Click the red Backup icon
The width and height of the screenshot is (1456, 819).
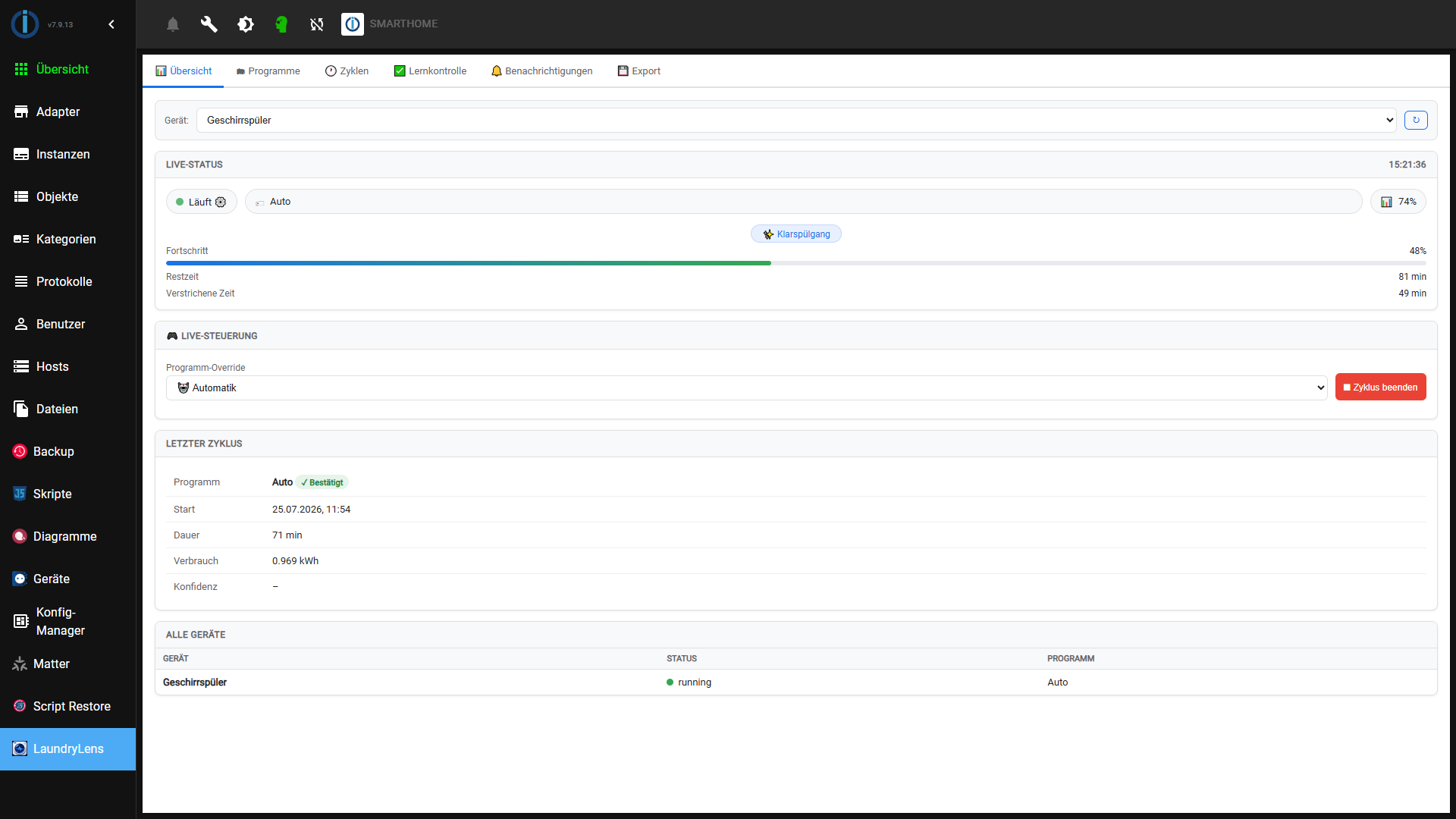20,451
